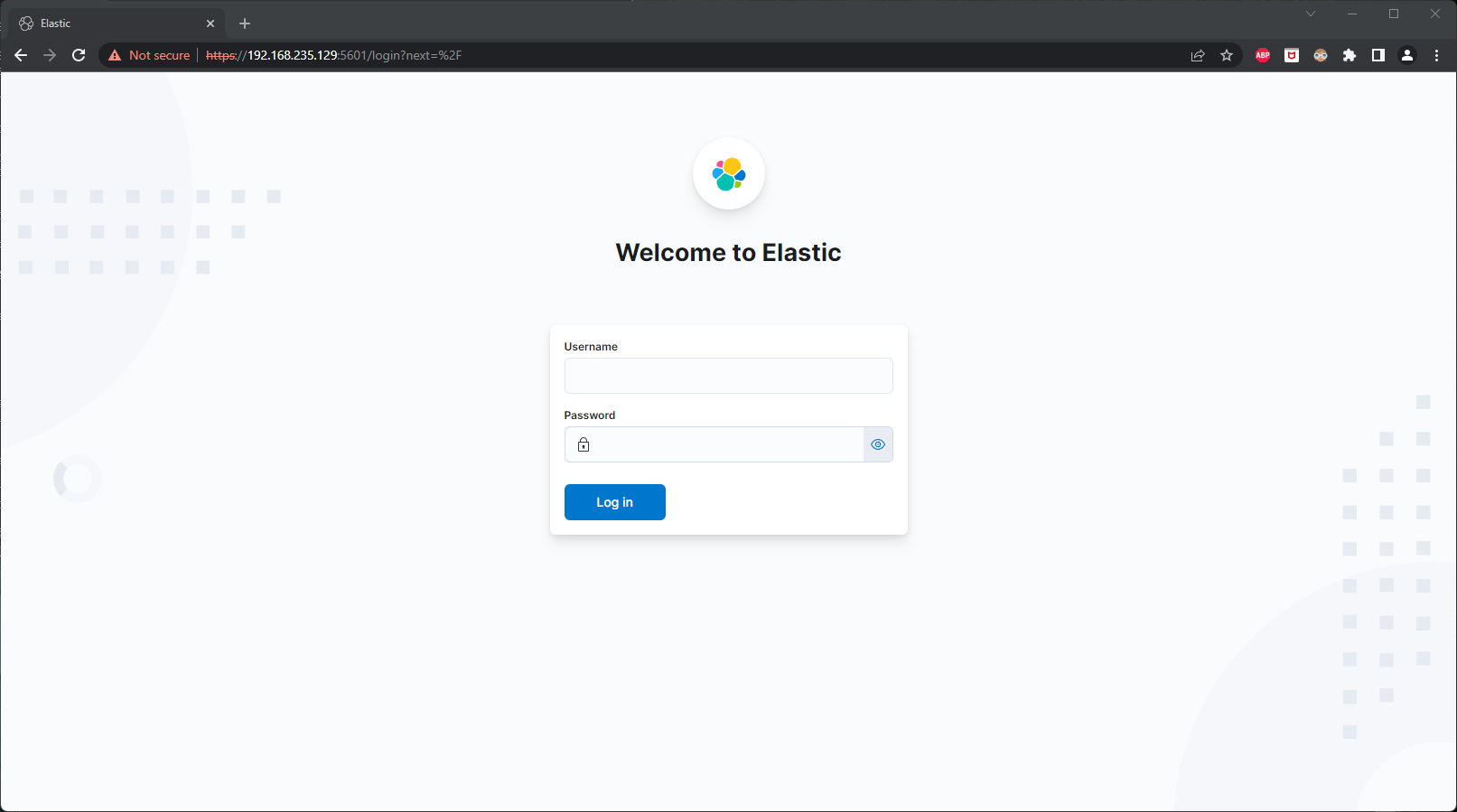Toggle the browser side panel
The width and height of the screenshot is (1457, 812).
tap(1378, 55)
